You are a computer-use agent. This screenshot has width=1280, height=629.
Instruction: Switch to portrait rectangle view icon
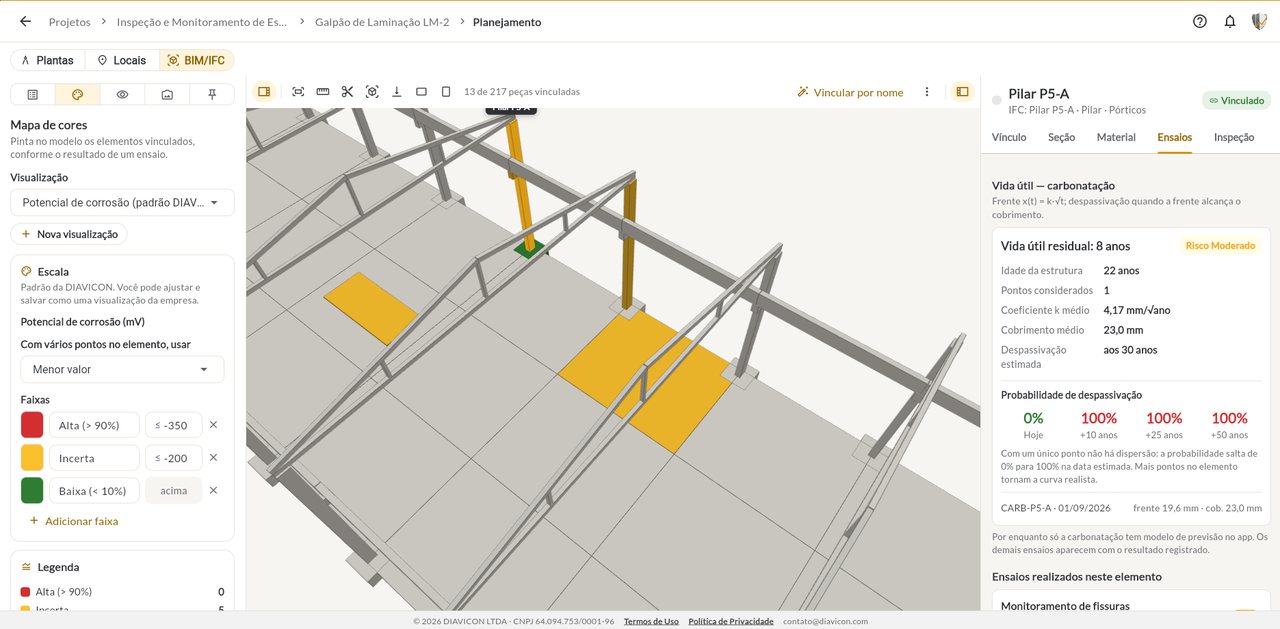pos(446,91)
